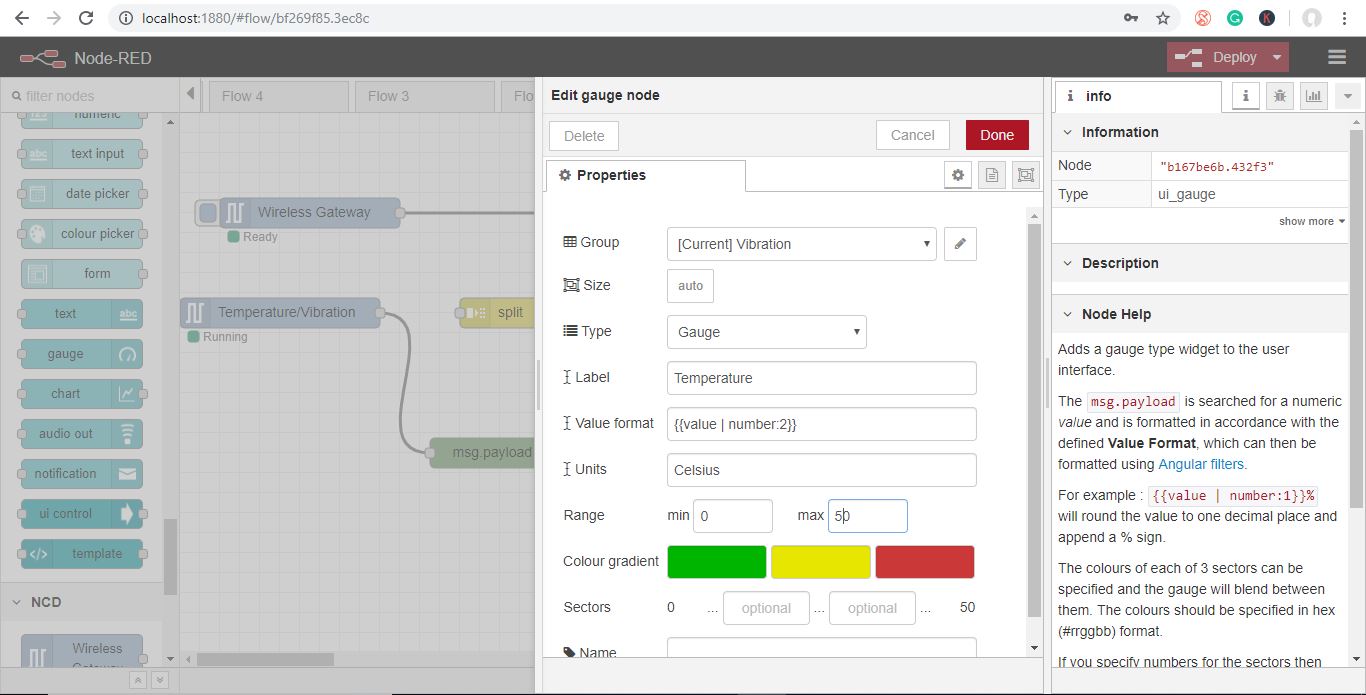Viewport: 1366px width, 695px height.
Task: Click the auto size button
Action: pos(690,286)
